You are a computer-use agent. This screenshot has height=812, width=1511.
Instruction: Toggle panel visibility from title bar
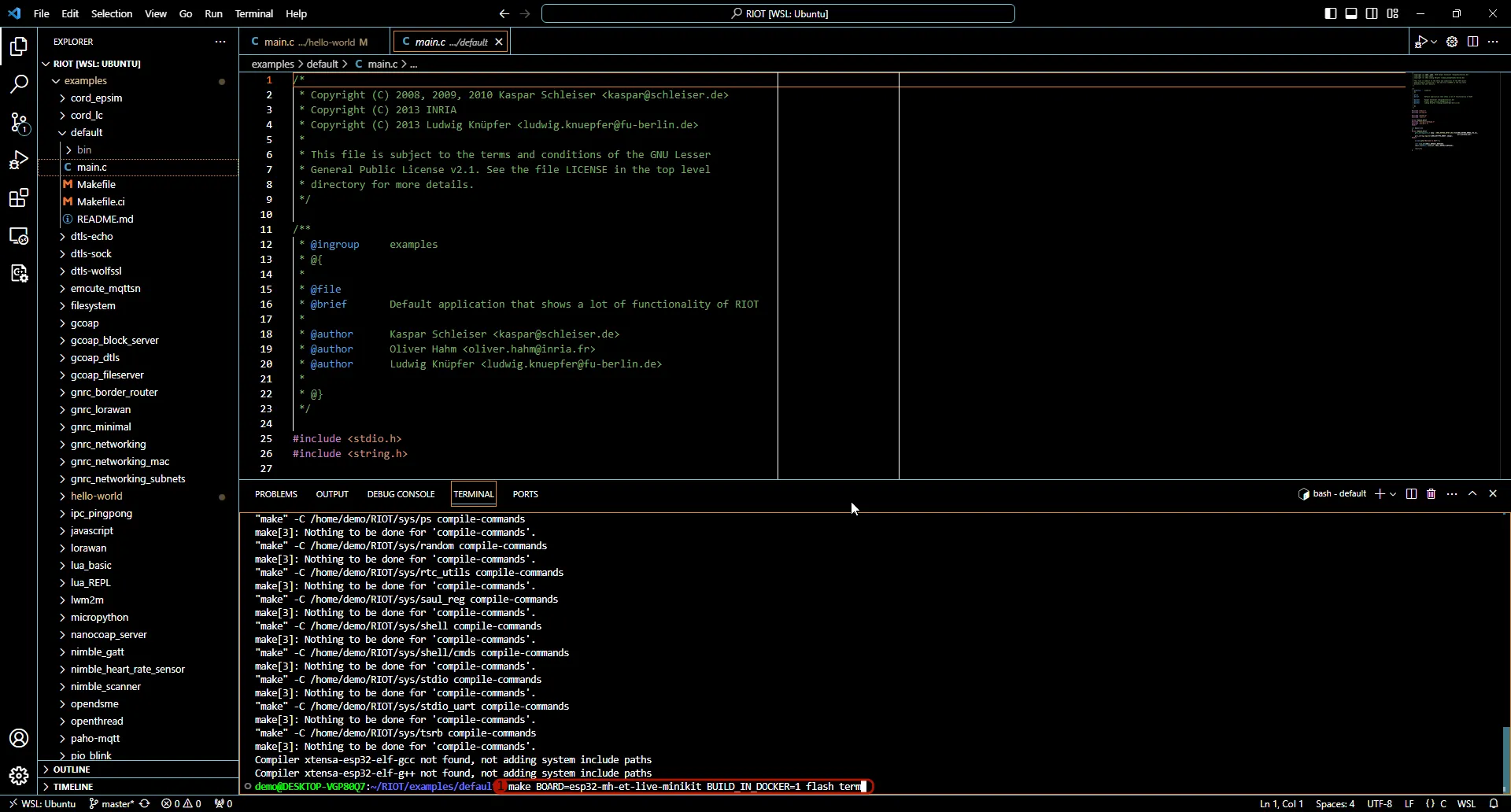(x=1352, y=13)
